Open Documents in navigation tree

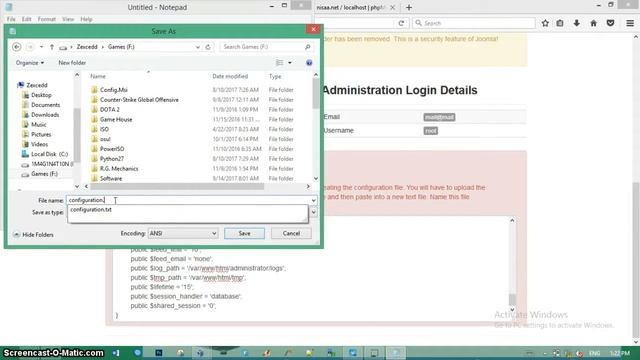pos(45,105)
